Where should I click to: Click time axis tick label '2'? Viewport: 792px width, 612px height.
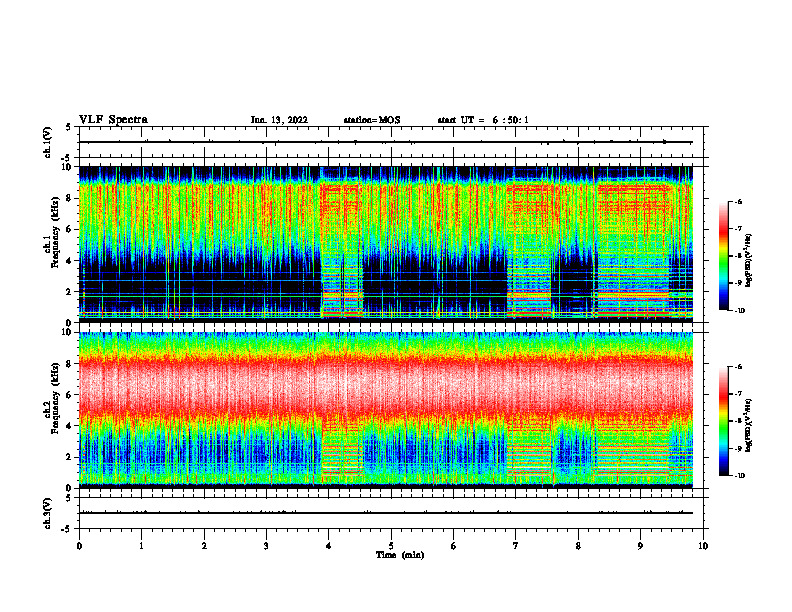click(204, 546)
